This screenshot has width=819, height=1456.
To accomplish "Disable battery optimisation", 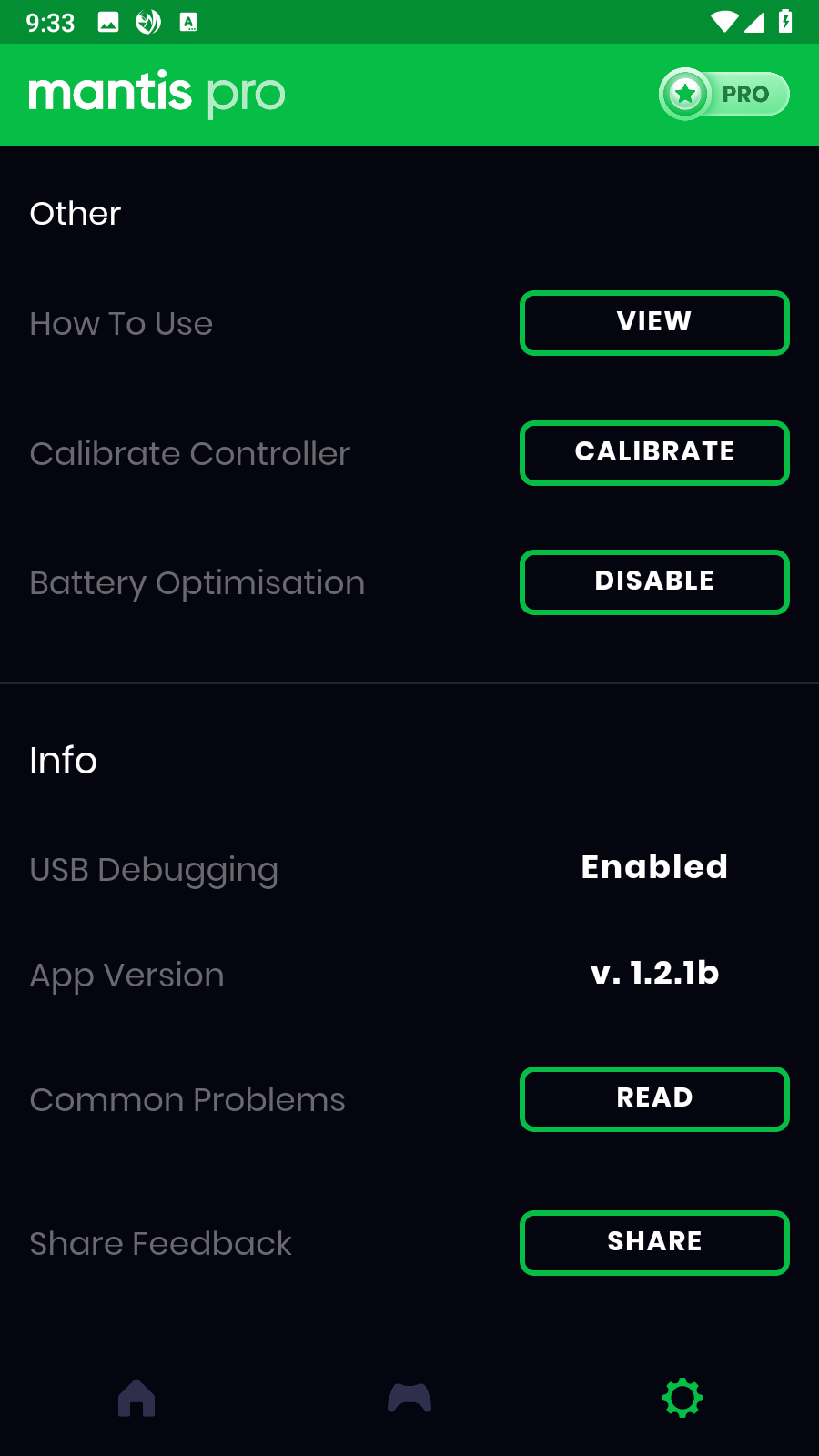I will [x=654, y=582].
